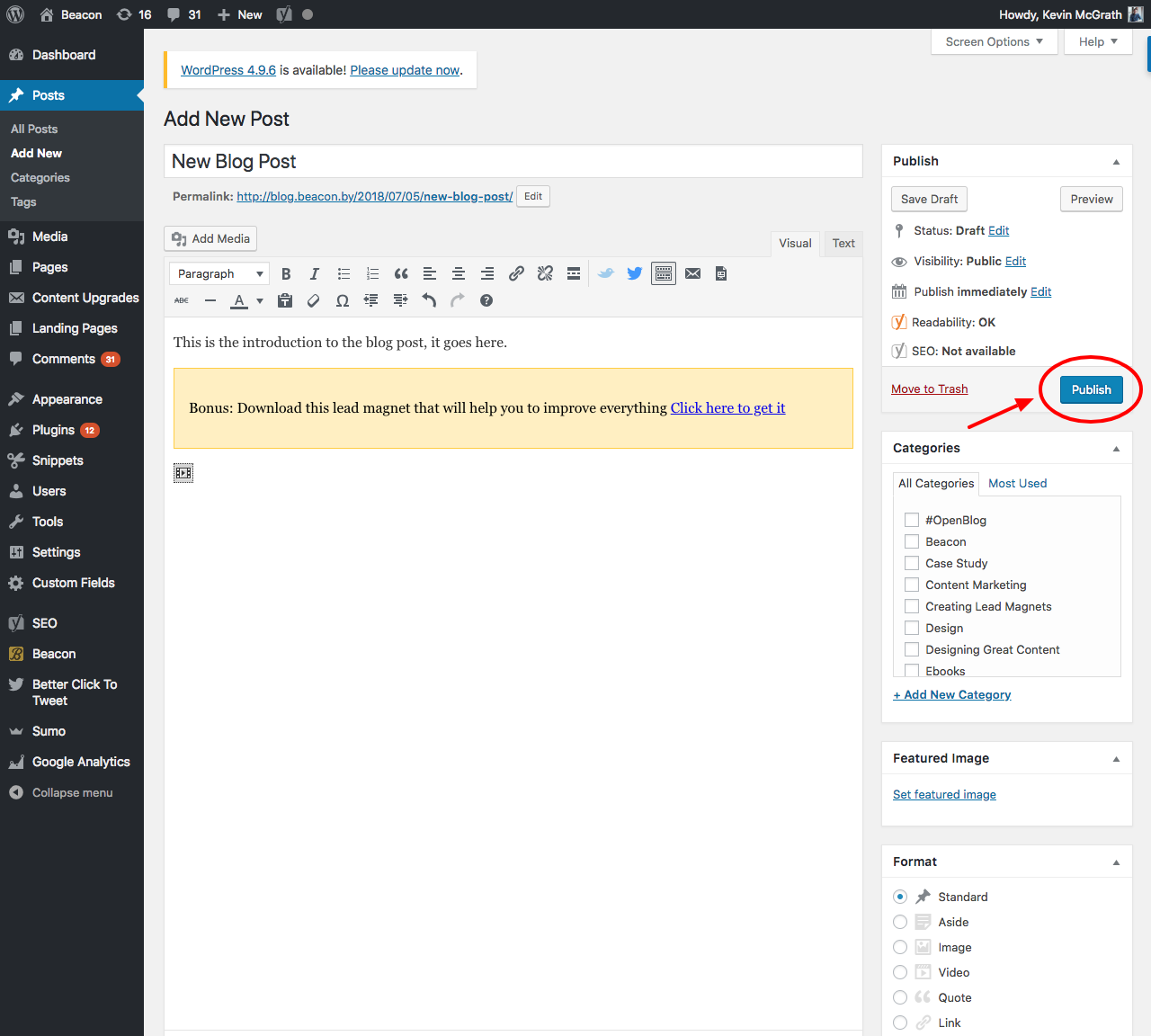Open the Paragraph format dropdown
Viewport: 1151px width, 1036px height.
click(x=219, y=274)
